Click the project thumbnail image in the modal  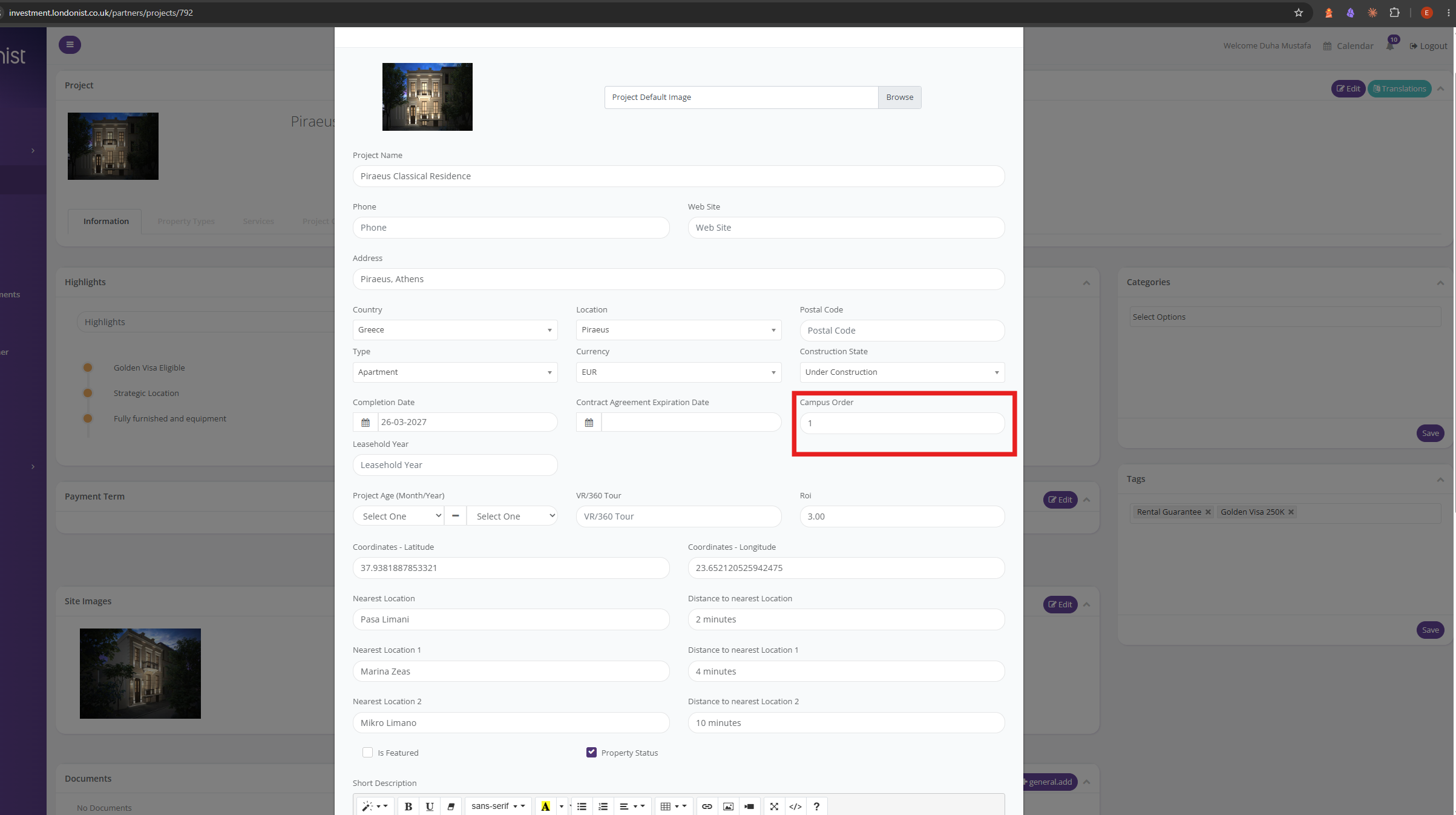click(427, 97)
